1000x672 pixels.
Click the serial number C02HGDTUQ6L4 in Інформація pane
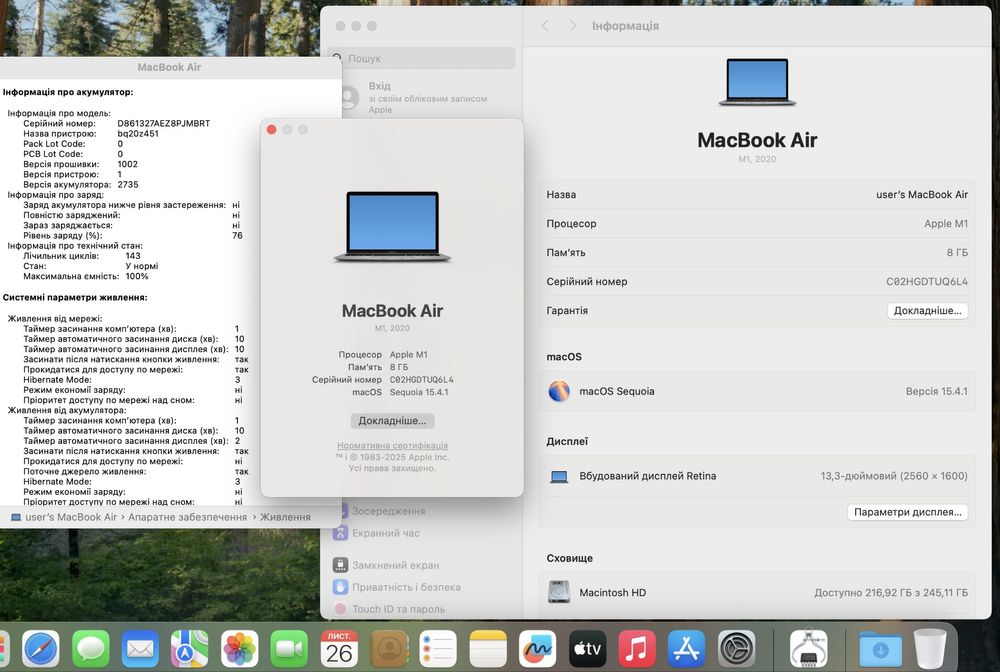tap(927, 281)
